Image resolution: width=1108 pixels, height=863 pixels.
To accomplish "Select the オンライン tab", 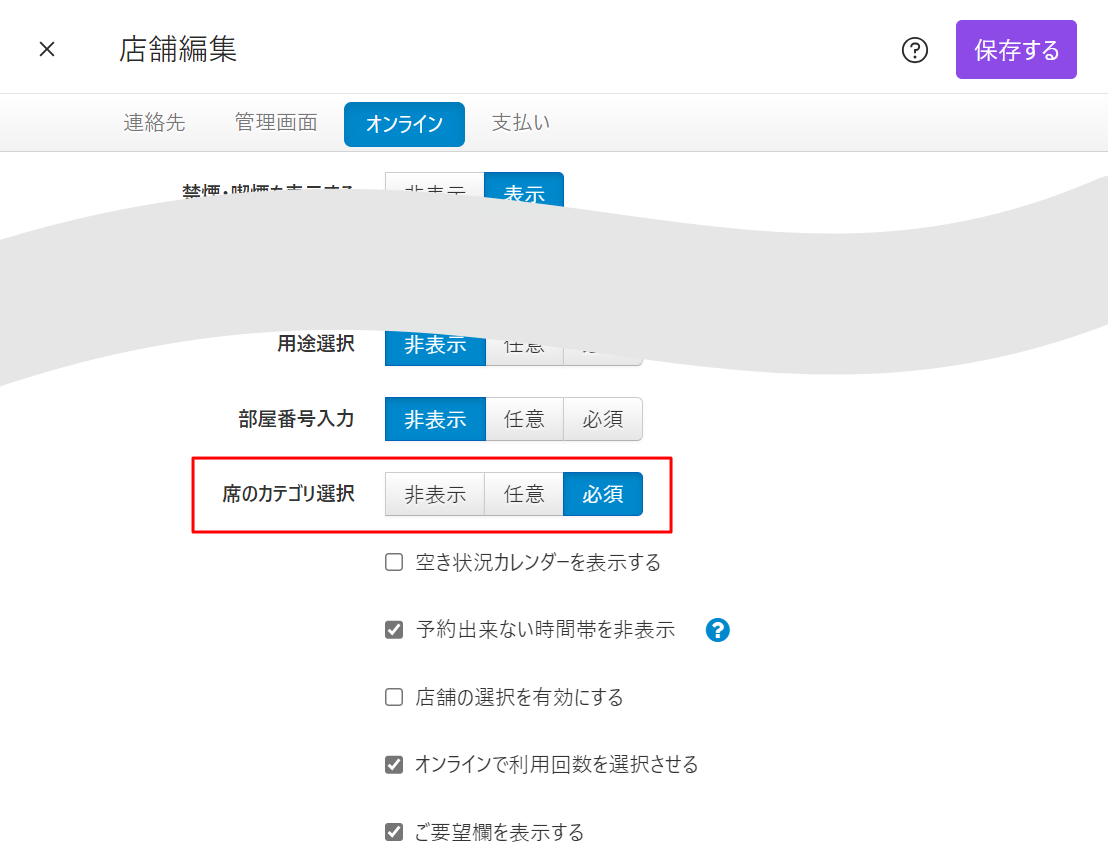I will (404, 124).
